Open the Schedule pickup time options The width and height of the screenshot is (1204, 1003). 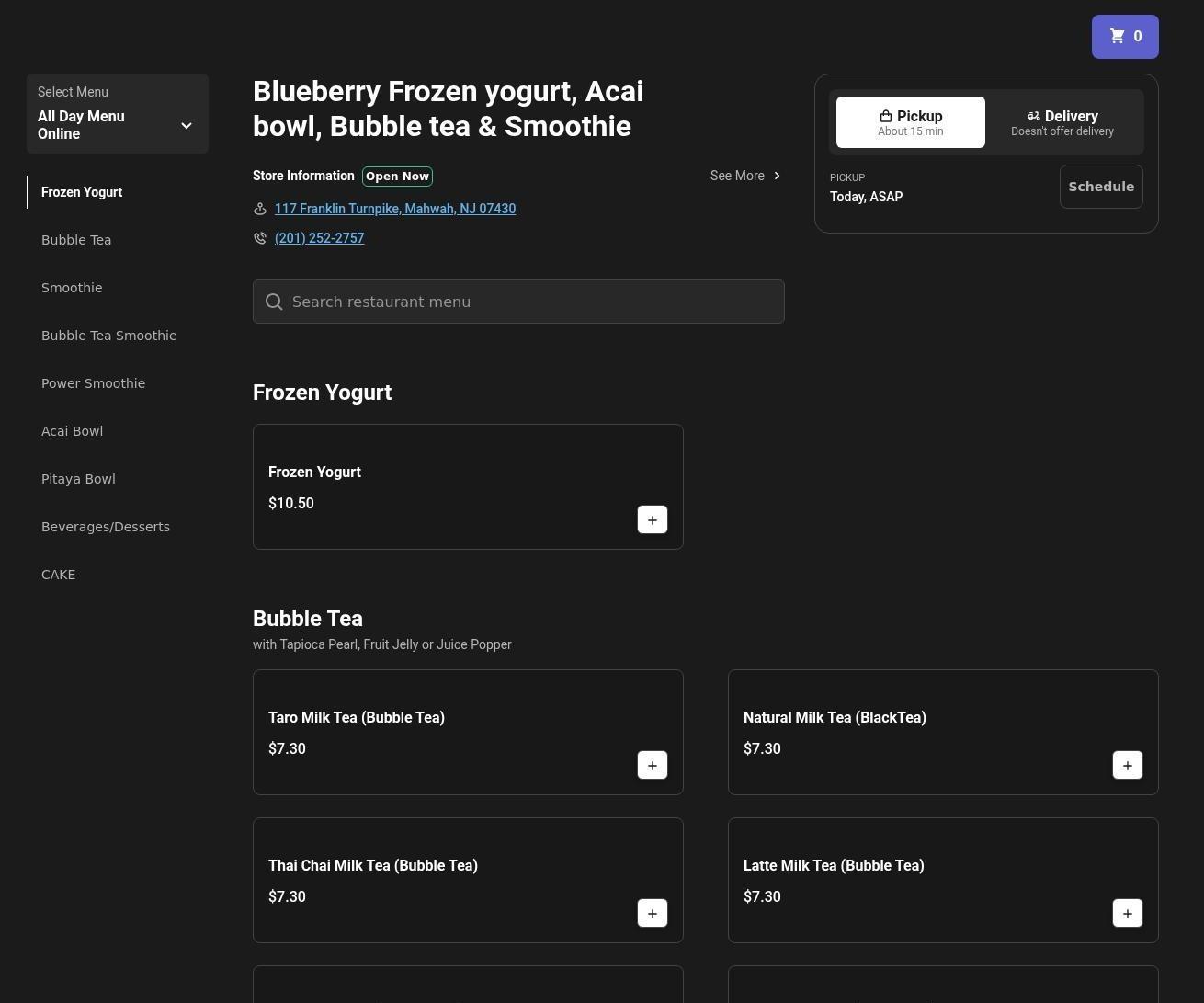click(x=1100, y=187)
